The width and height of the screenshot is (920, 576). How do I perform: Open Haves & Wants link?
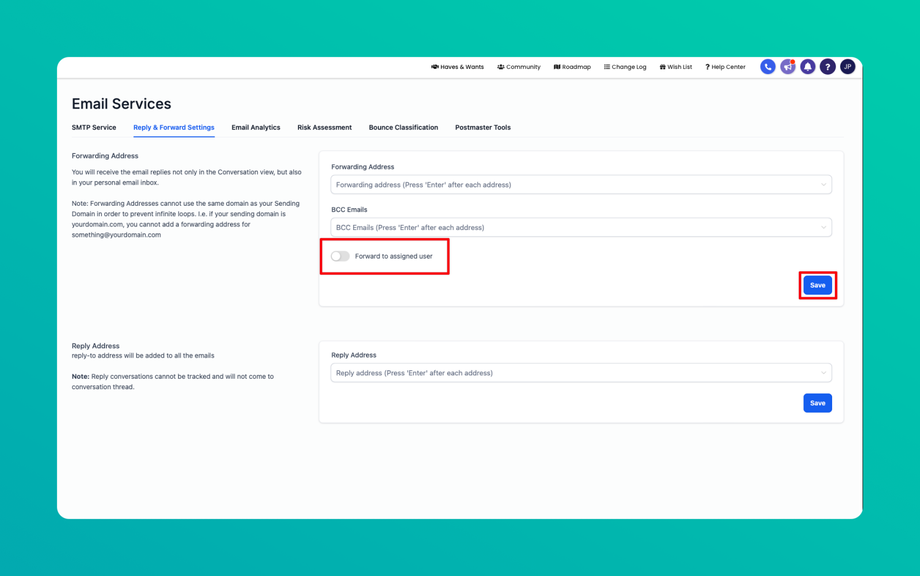(458, 67)
